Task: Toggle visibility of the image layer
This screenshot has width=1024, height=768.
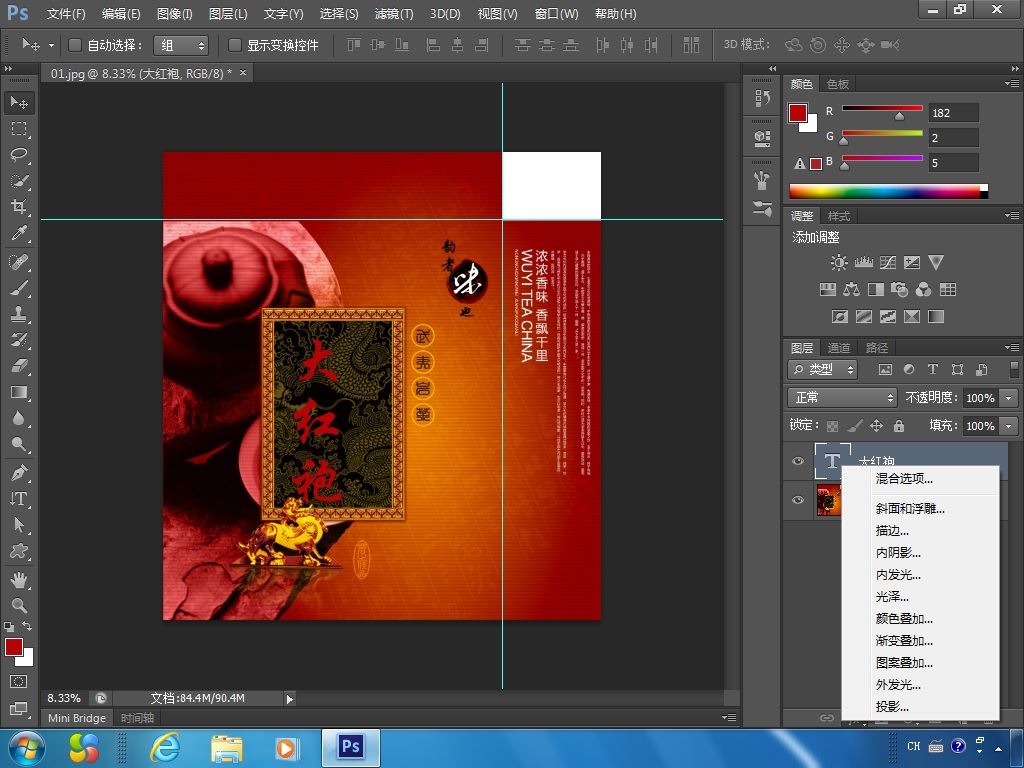Action: [797, 500]
